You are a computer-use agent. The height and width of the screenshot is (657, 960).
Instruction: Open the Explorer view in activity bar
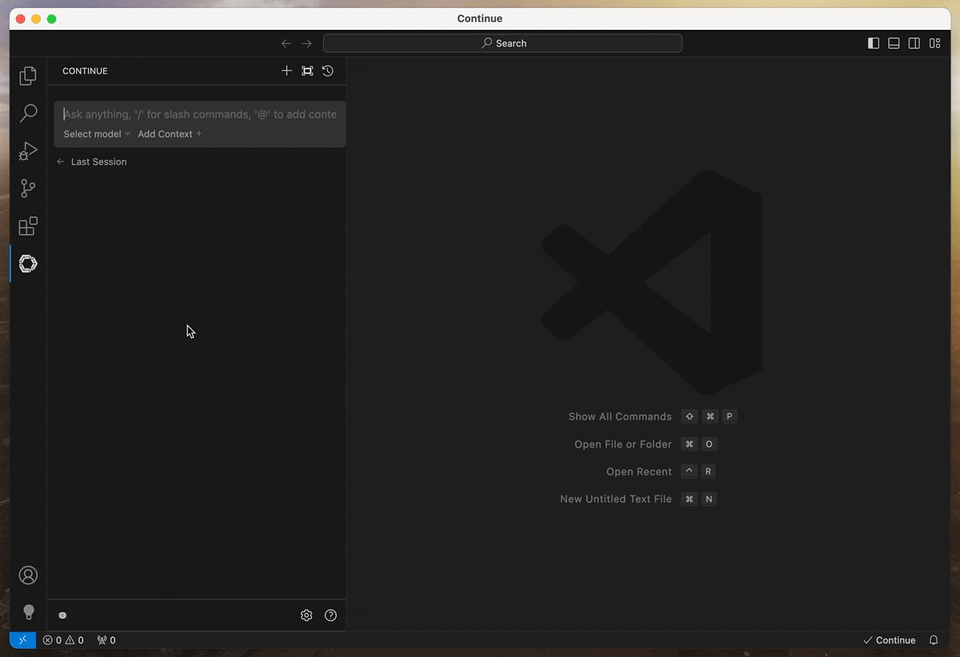(28, 76)
